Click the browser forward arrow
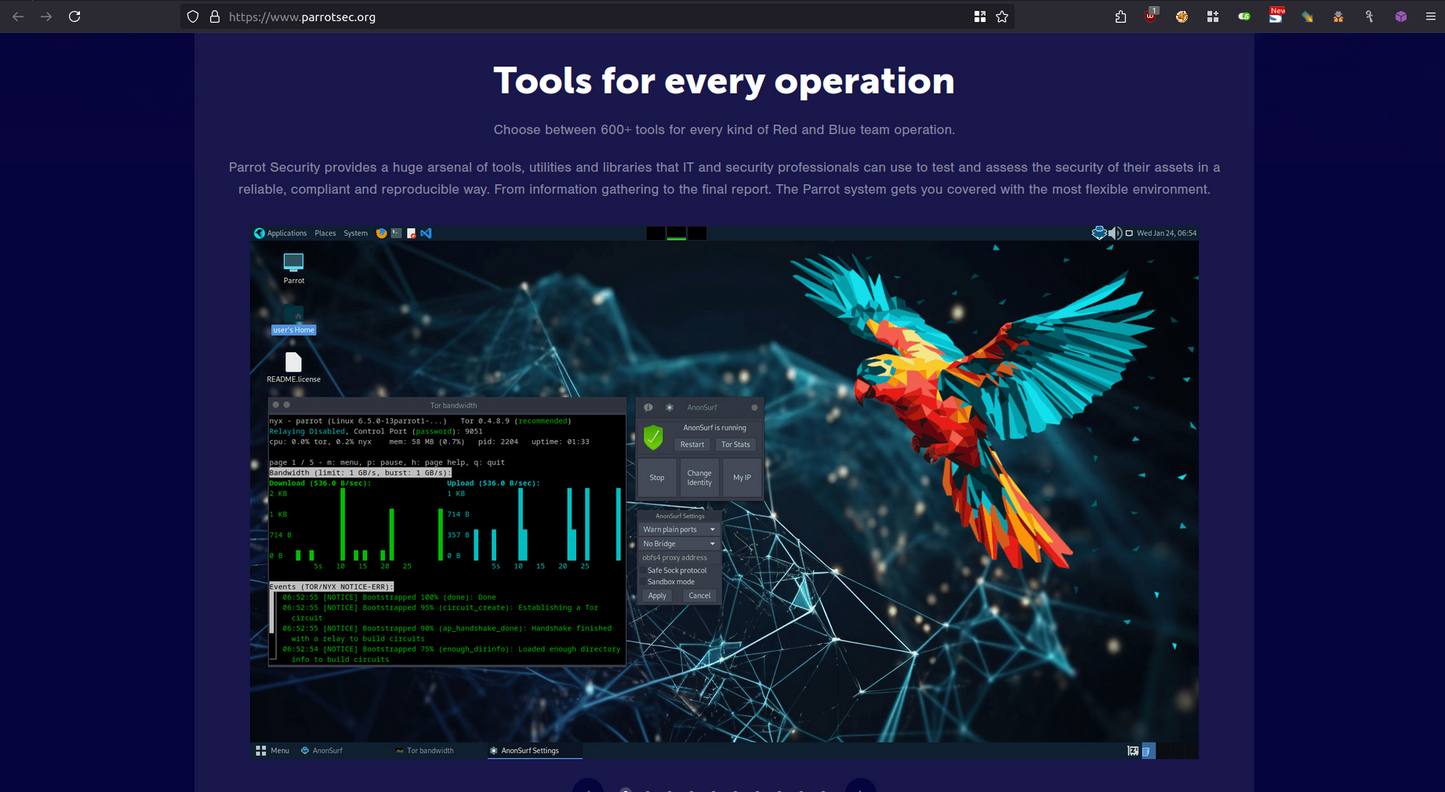 point(46,17)
